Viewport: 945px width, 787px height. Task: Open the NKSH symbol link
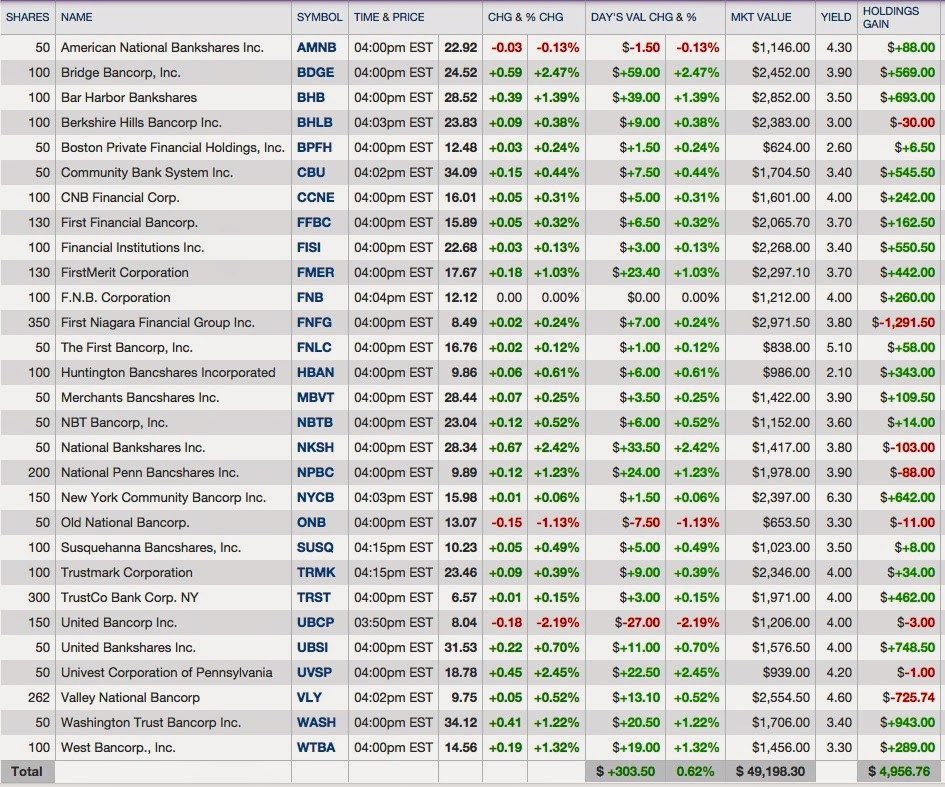tap(315, 447)
